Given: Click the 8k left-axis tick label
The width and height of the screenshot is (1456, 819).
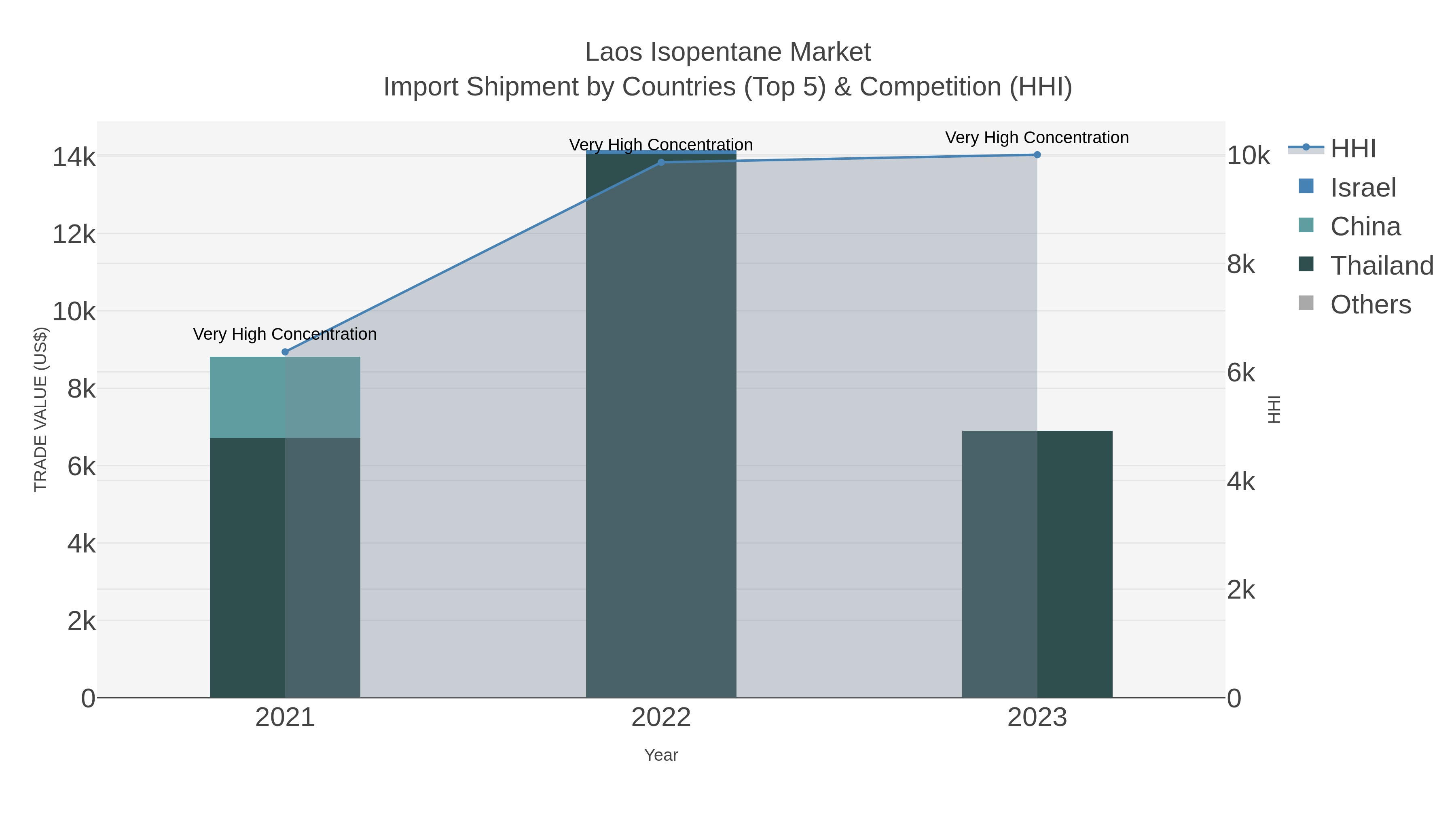Looking at the screenshot, I should (x=81, y=389).
